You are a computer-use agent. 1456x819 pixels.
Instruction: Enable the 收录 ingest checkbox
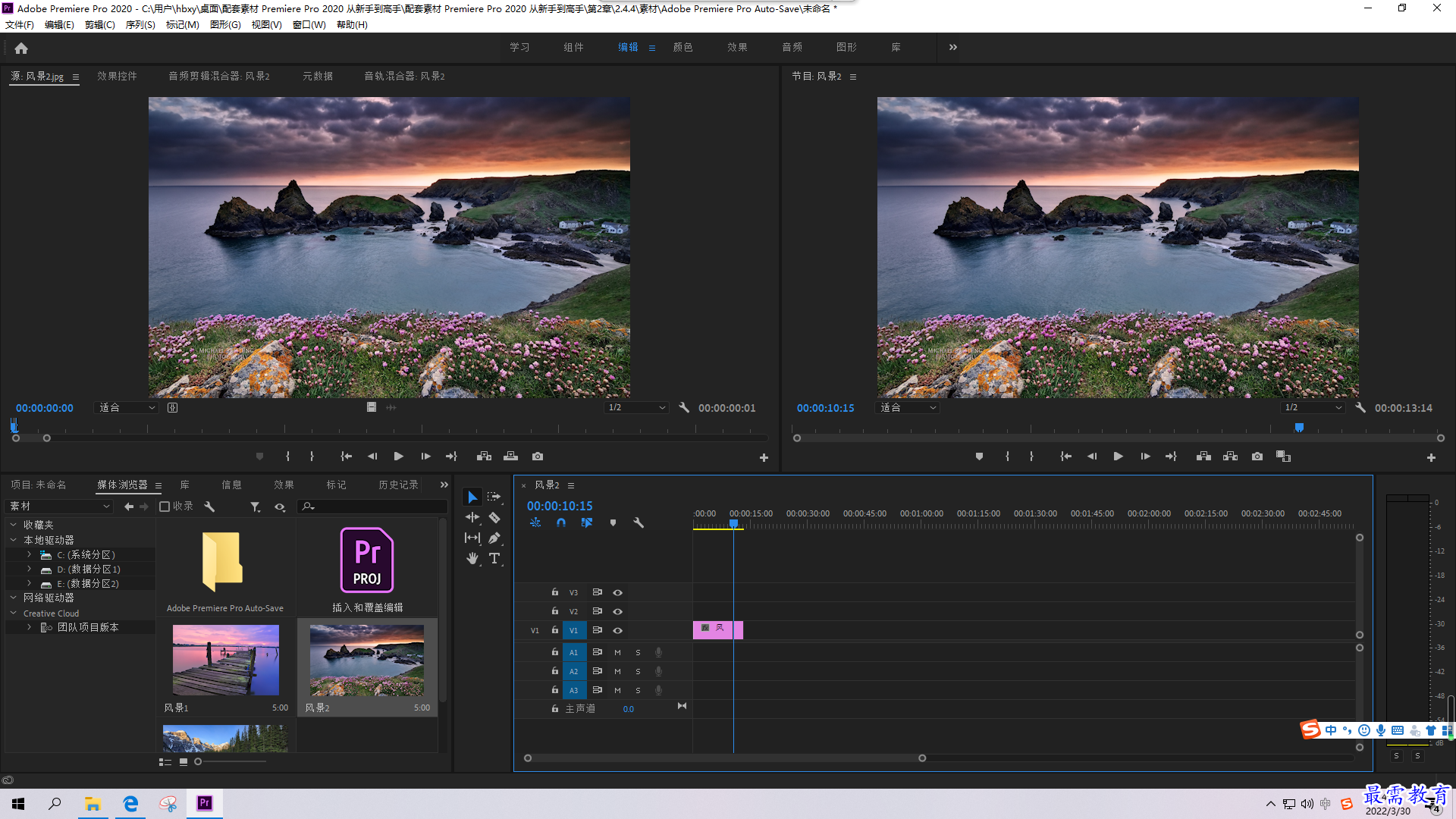165,507
